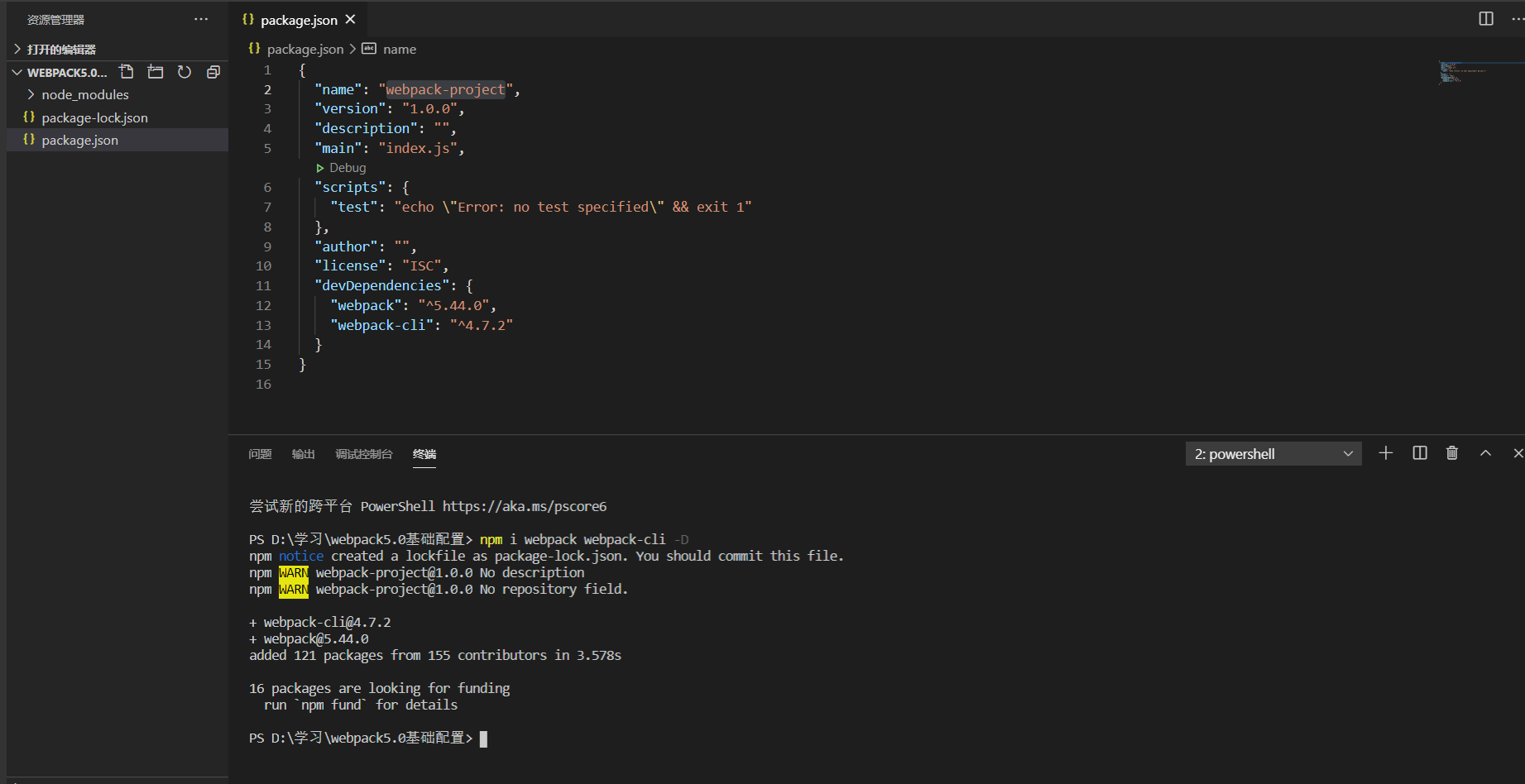Close the package.json editor tab
The image size is (1525, 784).
[x=351, y=19]
